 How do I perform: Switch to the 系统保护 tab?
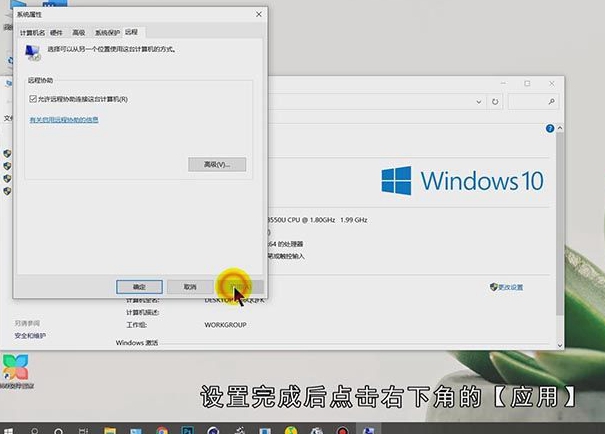point(107,33)
